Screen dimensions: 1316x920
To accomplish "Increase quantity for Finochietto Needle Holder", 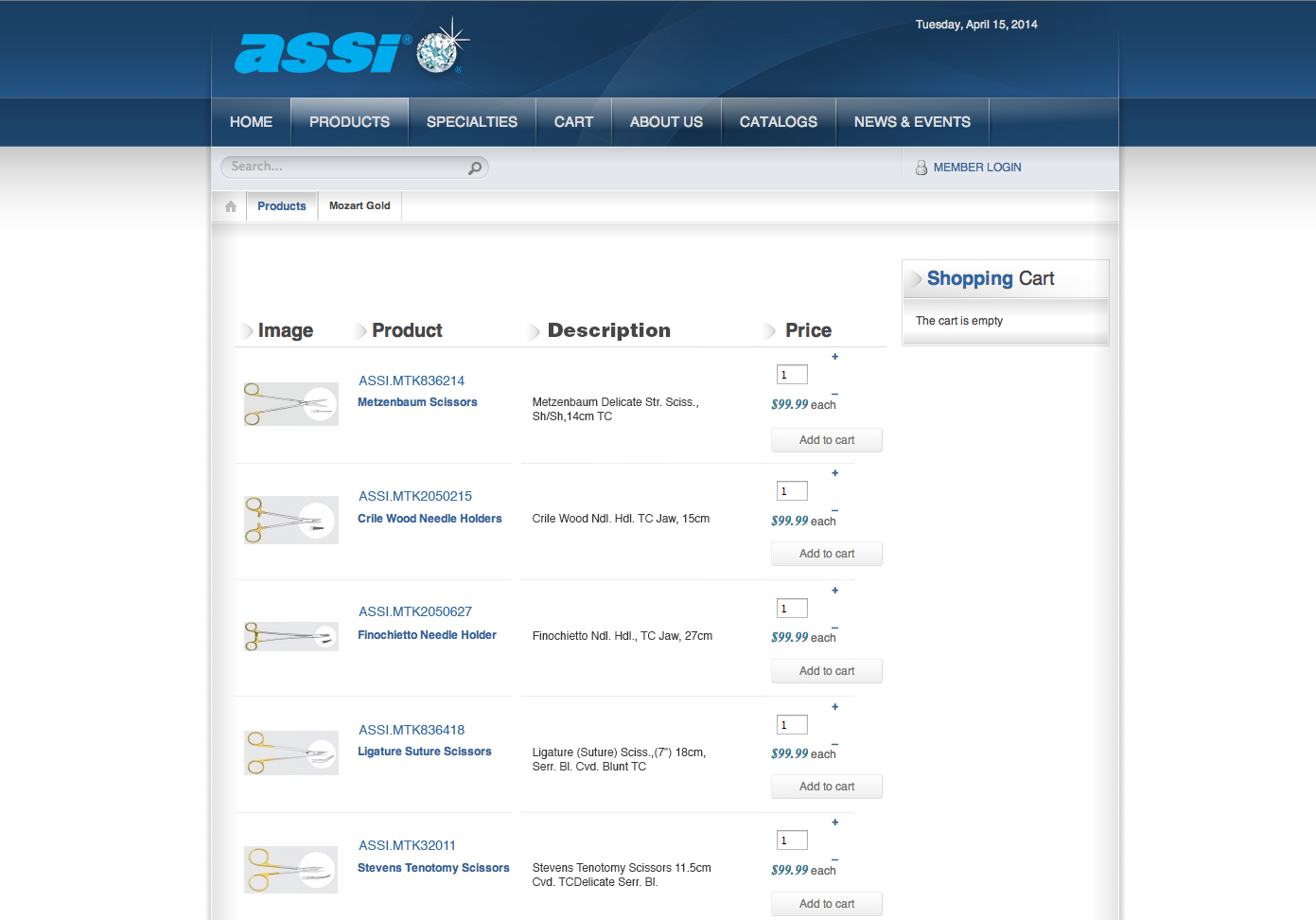I will click(x=834, y=591).
